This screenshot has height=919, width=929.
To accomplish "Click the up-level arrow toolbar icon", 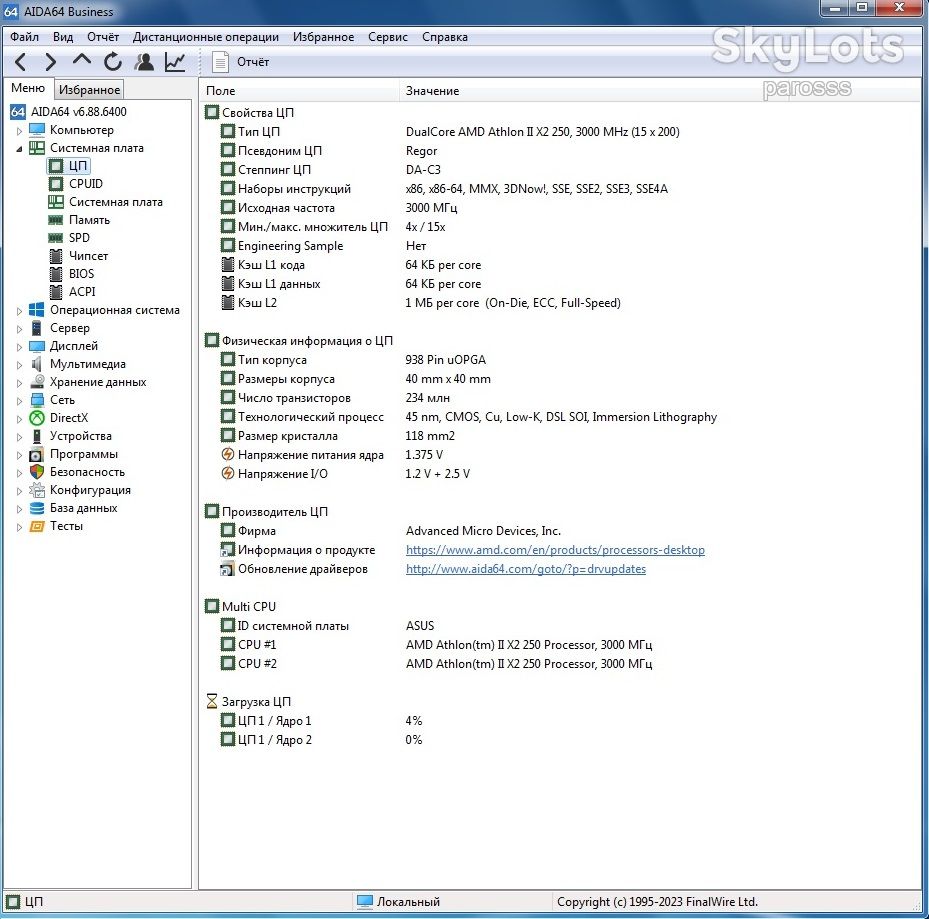I will click(82, 60).
